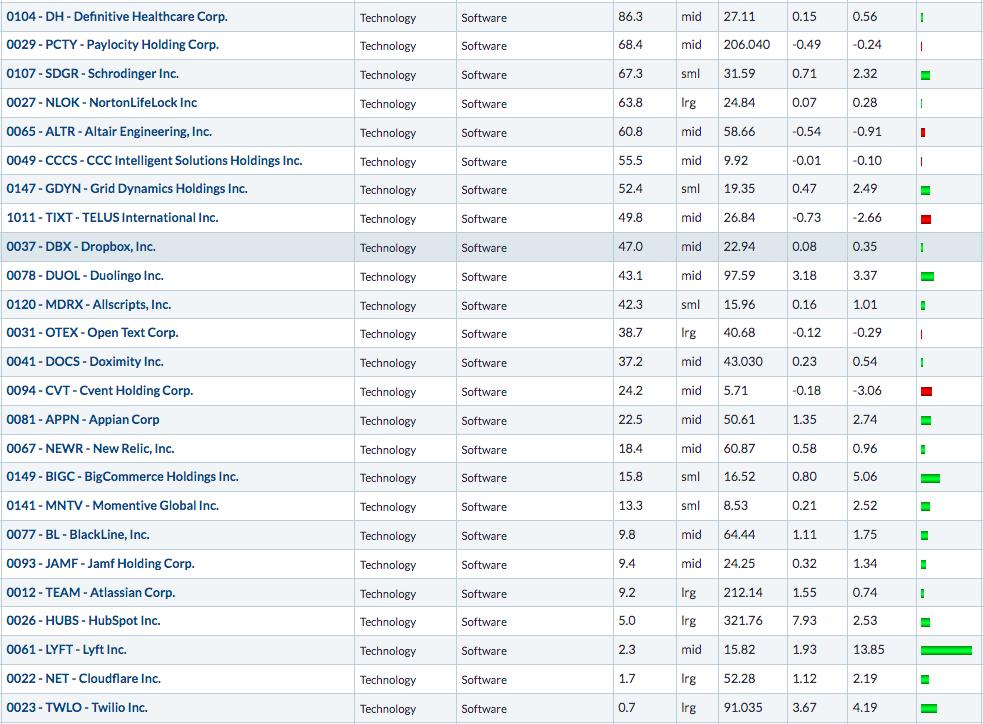Click the red bar in TELUS International row

pos(926,219)
